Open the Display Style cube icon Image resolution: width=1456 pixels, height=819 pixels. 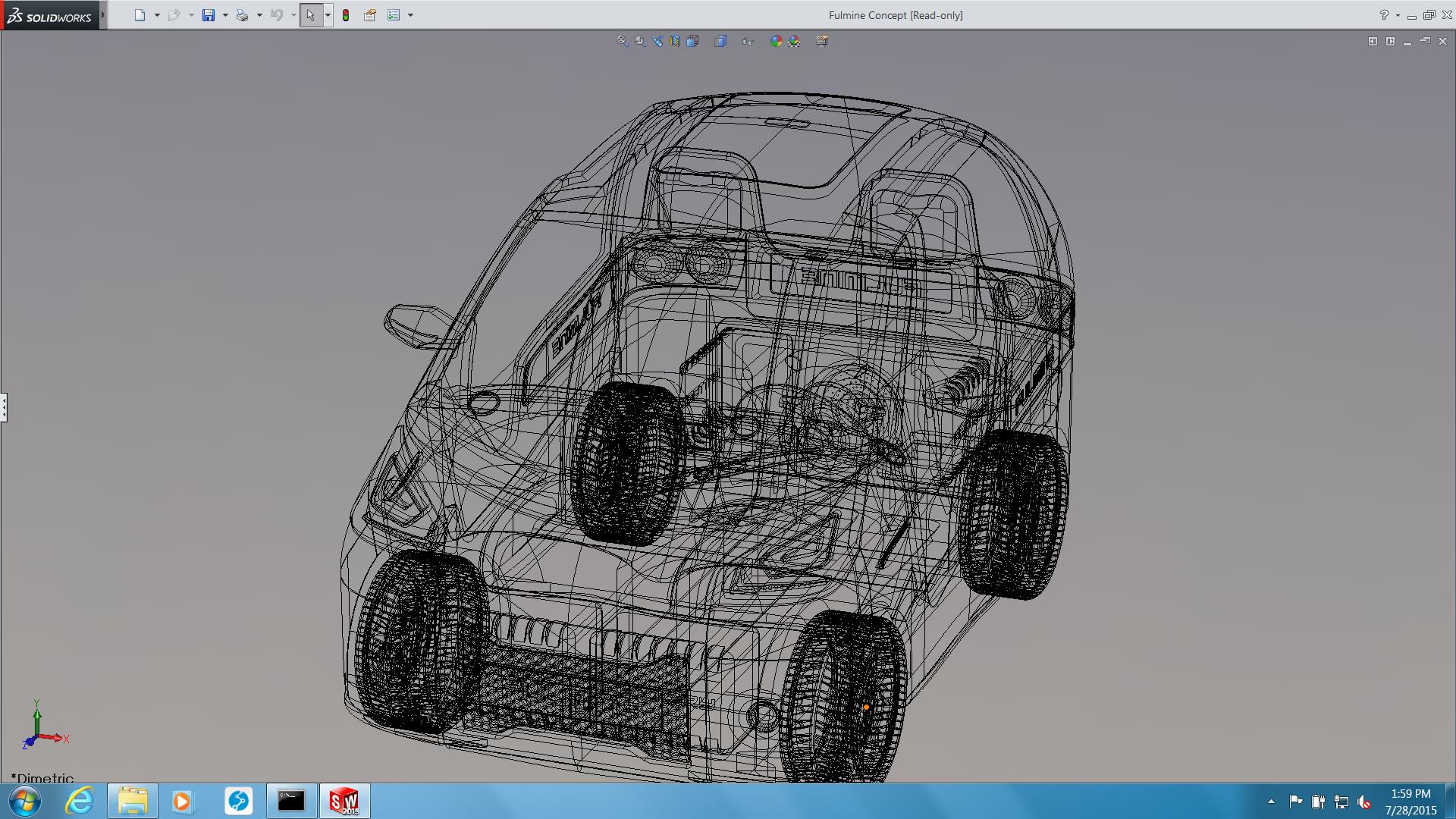click(x=720, y=42)
